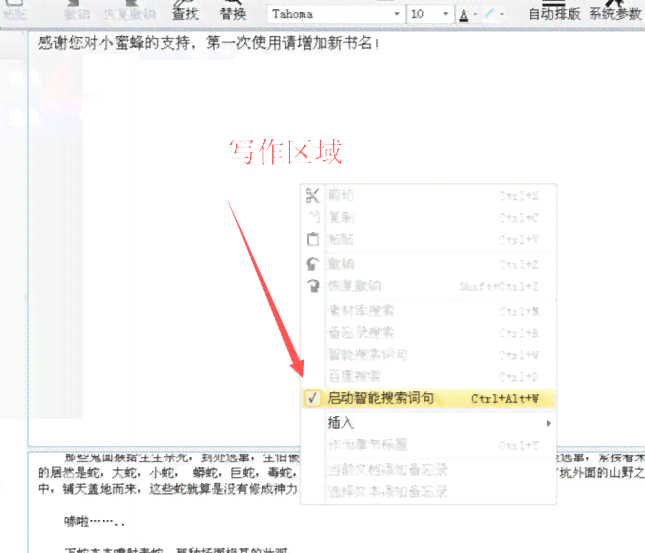Toggle the 启动智能搜索词句 checkmark
The image size is (645, 553).
pyautogui.click(x=313, y=398)
